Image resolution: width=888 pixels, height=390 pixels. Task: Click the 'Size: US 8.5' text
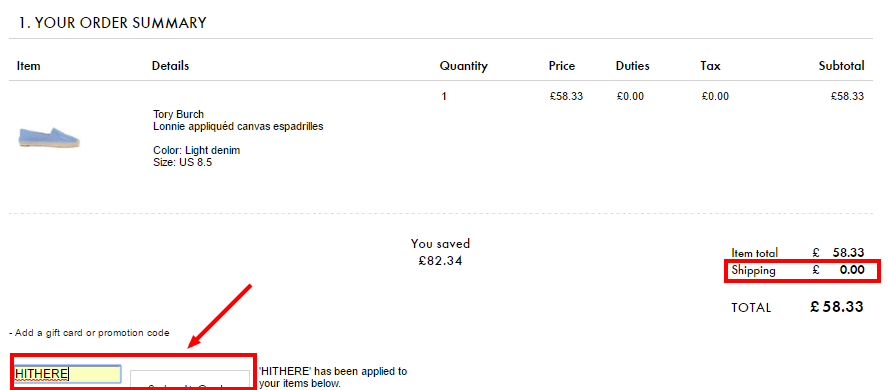click(x=182, y=163)
